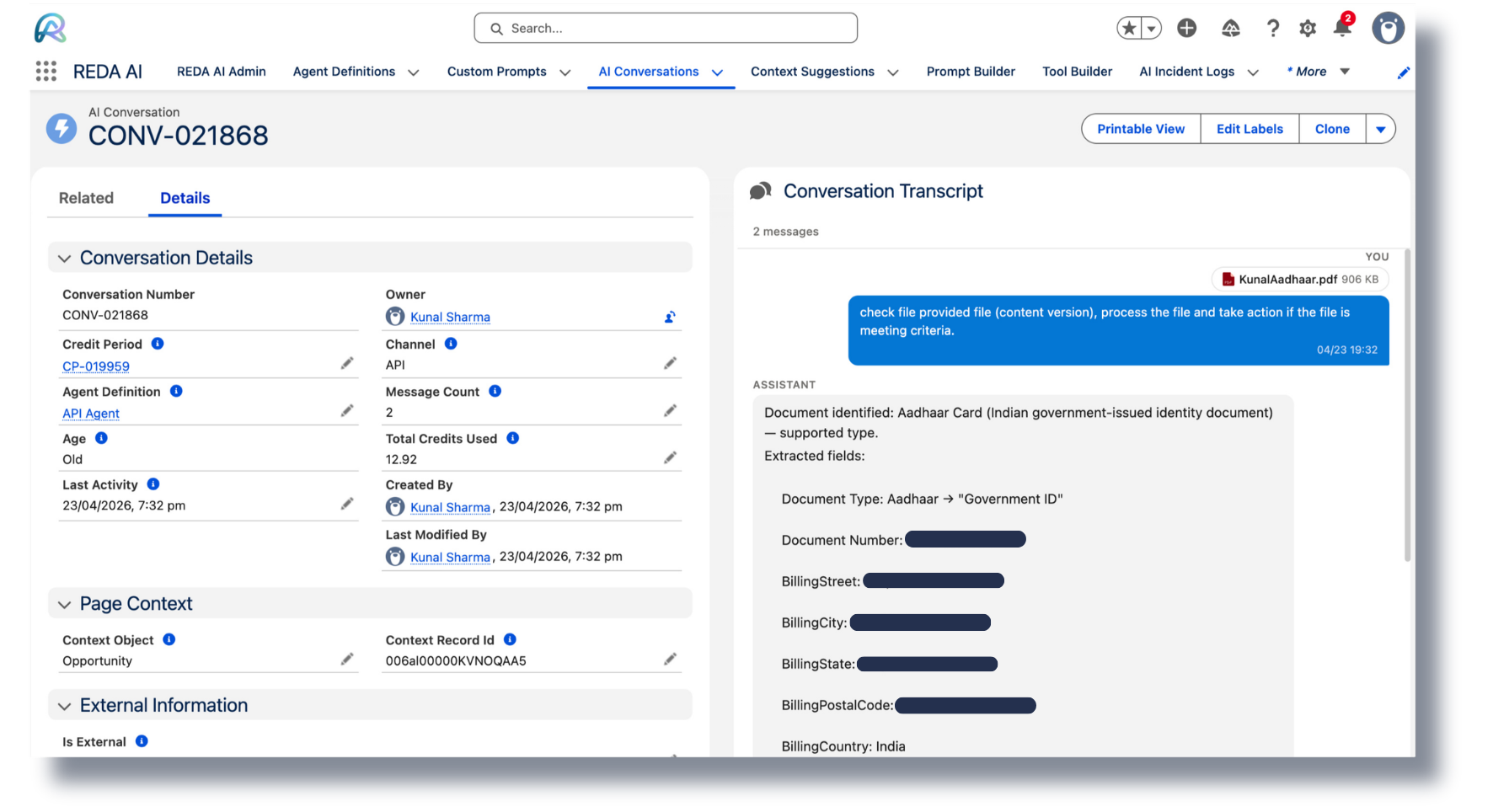This screenshot has width=1493, height=812.
Task: Open the AI Conversations tab dropdown
Action: coord(717,72)
